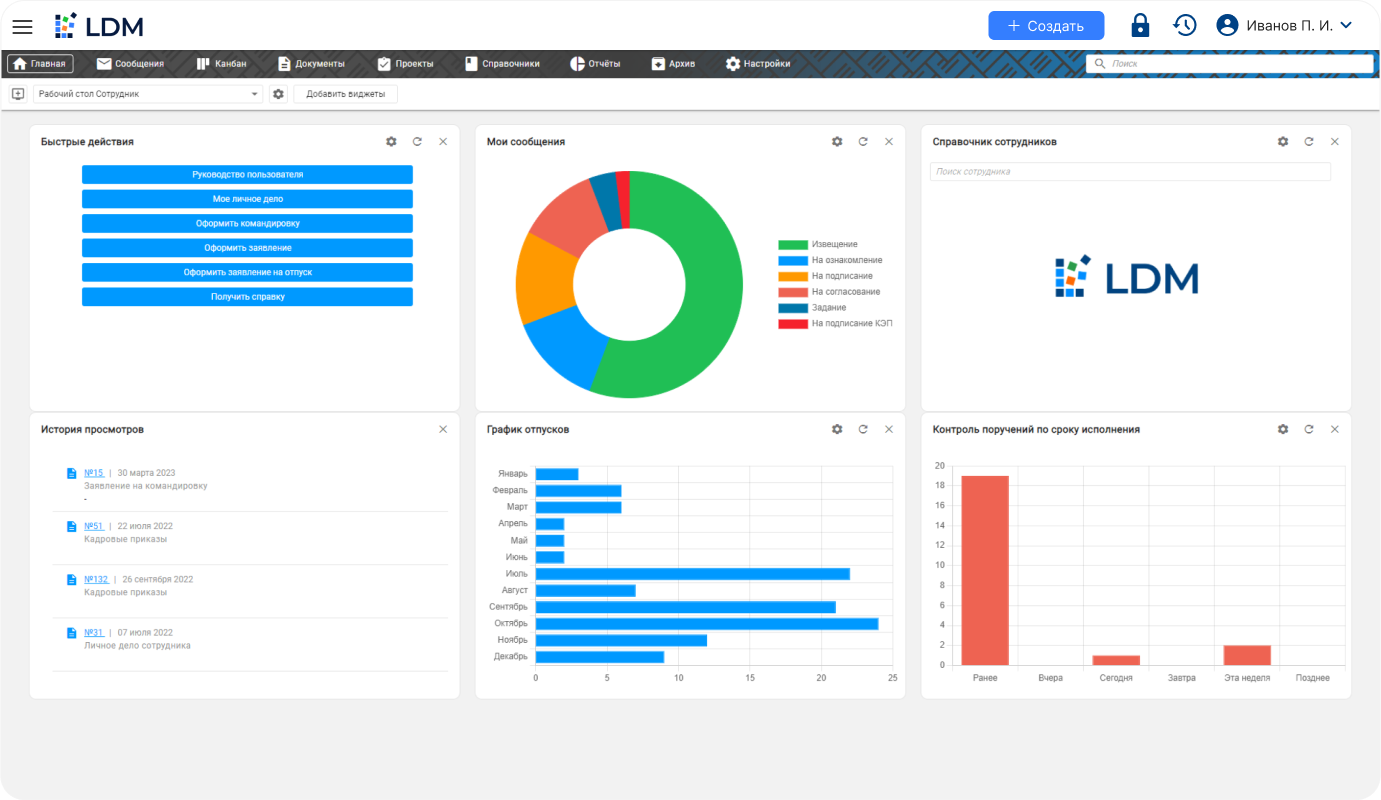Open document link №31
The height and width of the screenshot is (800, 1381).
pos(94,632)
